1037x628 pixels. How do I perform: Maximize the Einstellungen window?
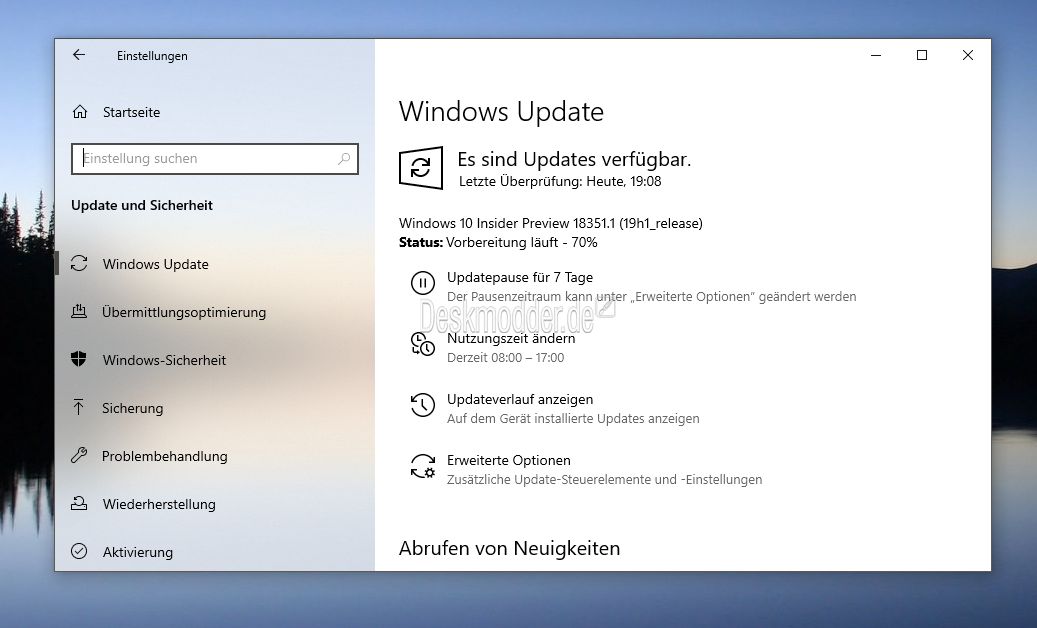coord(922,56)
